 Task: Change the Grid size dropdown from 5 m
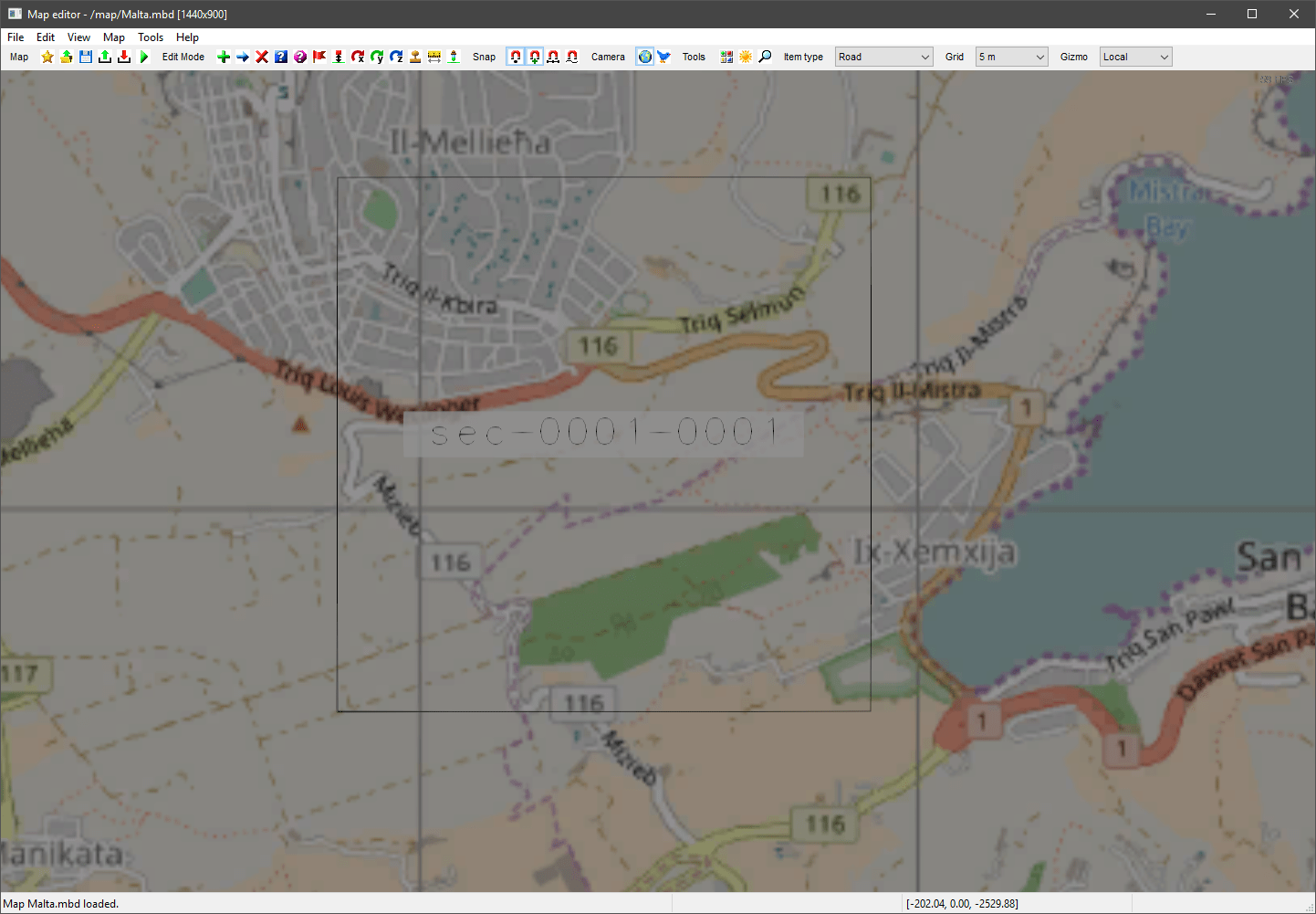[x=1010, y=57]
